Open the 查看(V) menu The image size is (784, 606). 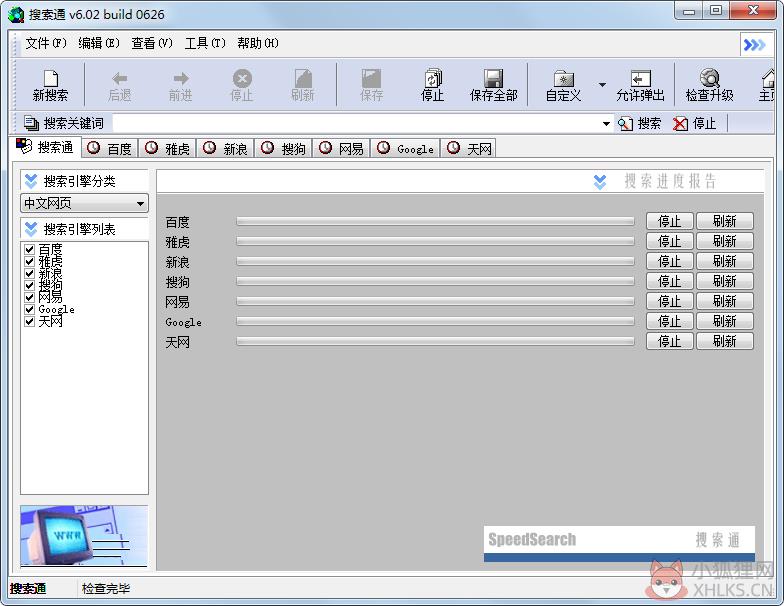pyautogui.click(x=152, y=44)
